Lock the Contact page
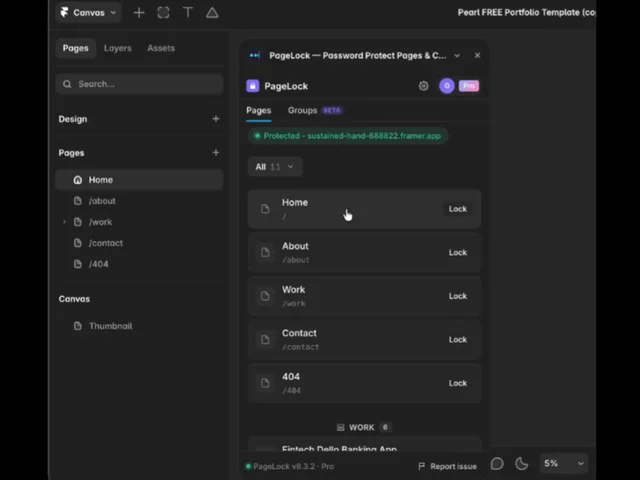 [x=458, y=340]
